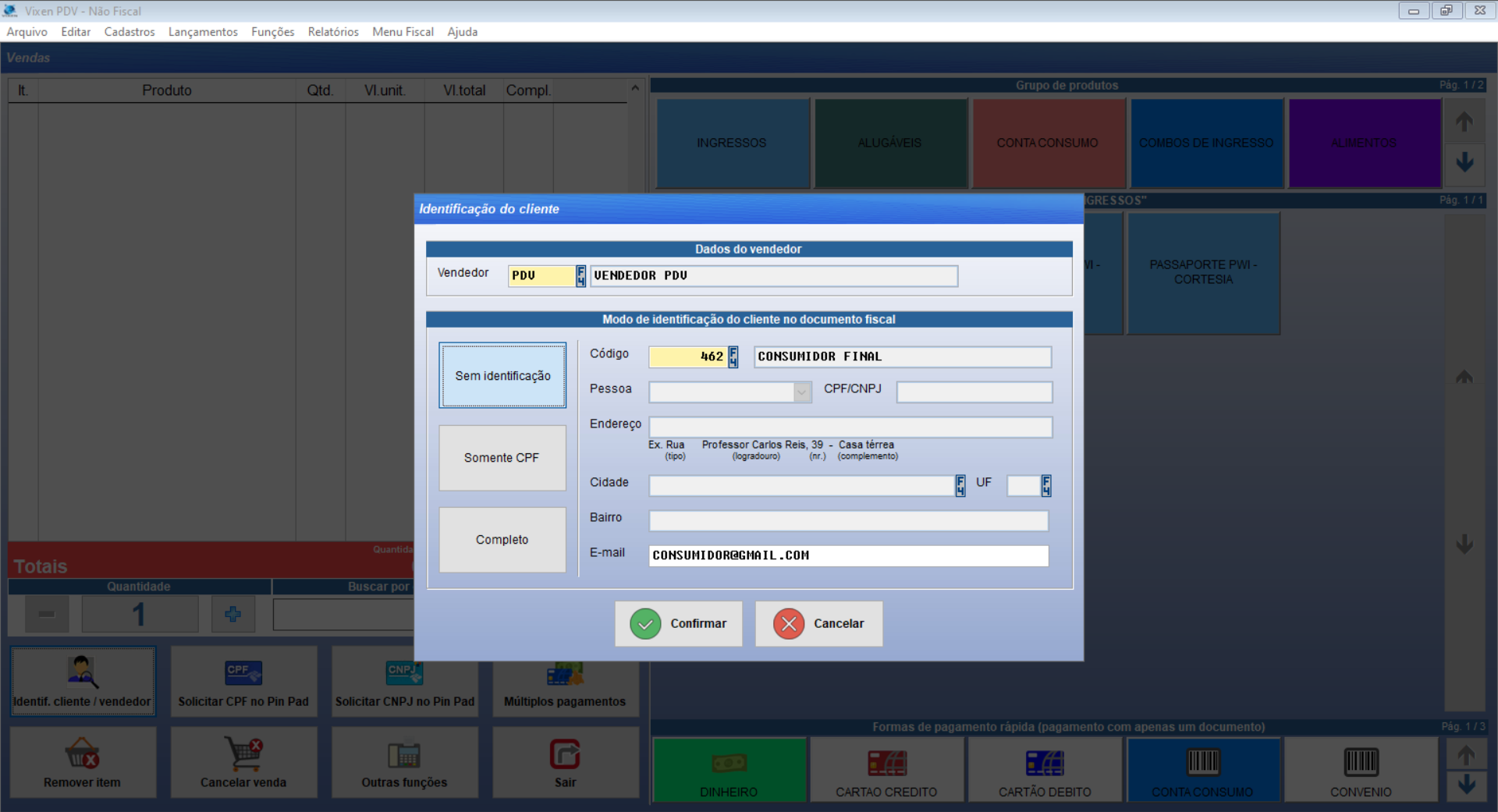Select Sem identificação mode
1498x812 pixels.
tap(502, 376)
